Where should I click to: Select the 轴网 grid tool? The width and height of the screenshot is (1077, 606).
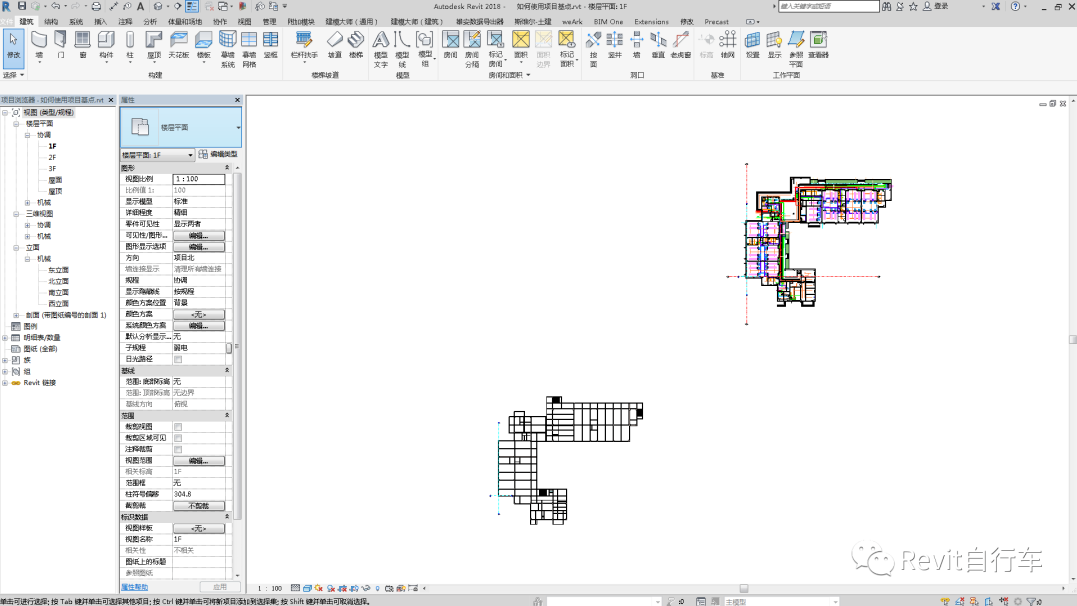(728, 45)
